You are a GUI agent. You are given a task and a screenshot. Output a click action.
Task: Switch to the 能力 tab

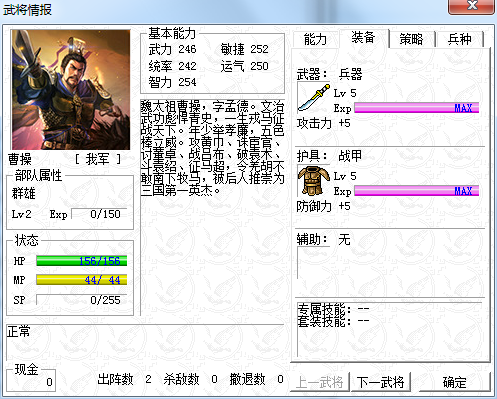click(315, 39)
